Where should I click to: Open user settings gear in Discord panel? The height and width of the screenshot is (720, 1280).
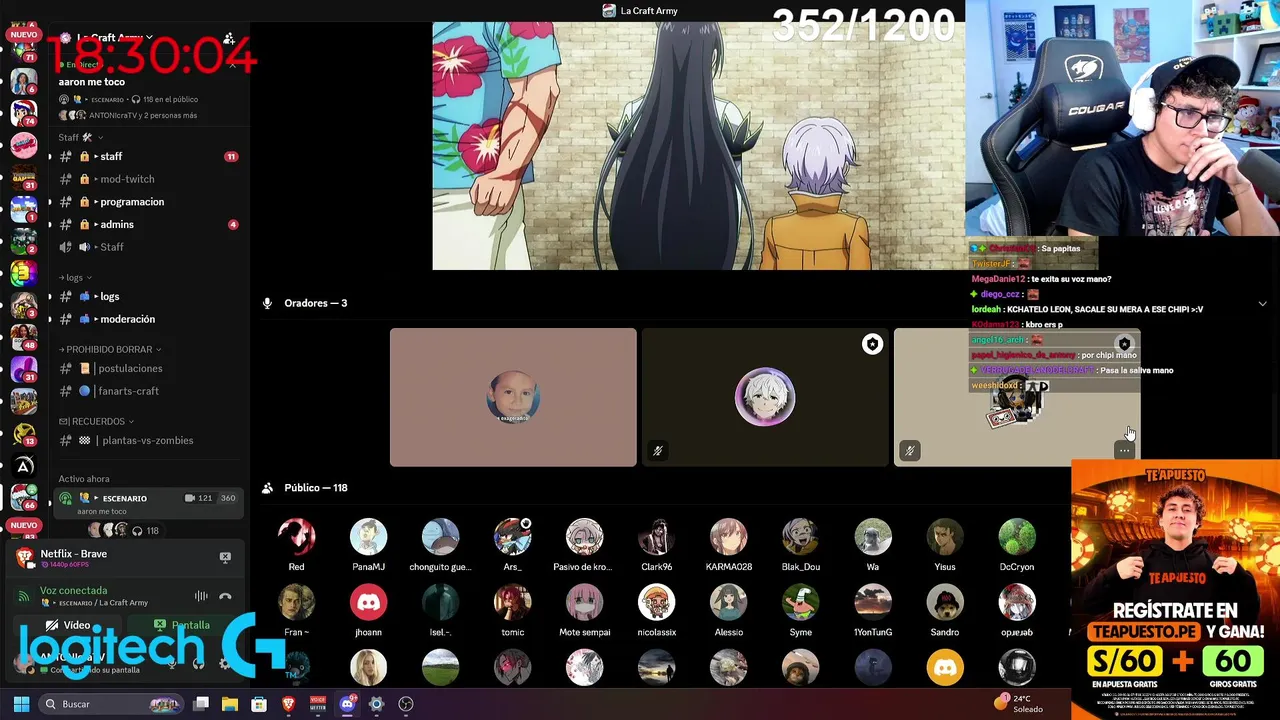coord(224,663)
